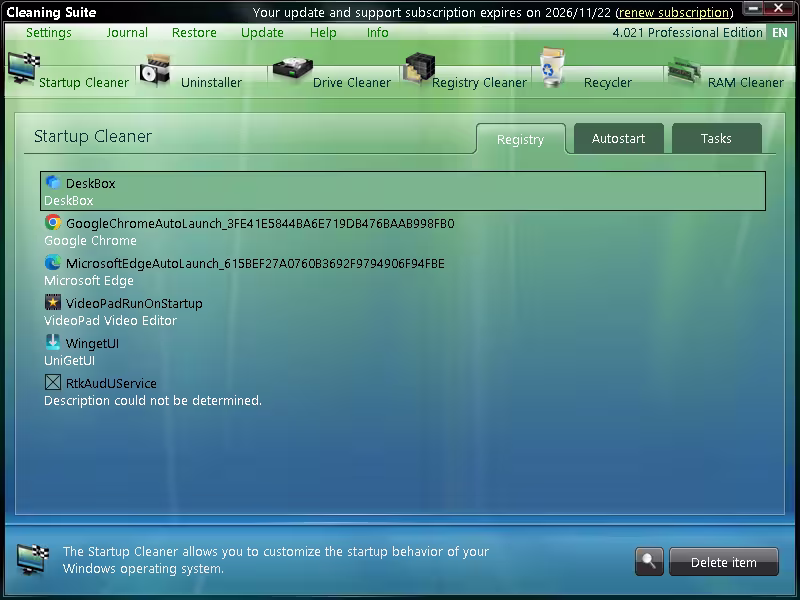The image size is (800, 600).
Task: Select the Registry Cleaner label
Action: 479,82
